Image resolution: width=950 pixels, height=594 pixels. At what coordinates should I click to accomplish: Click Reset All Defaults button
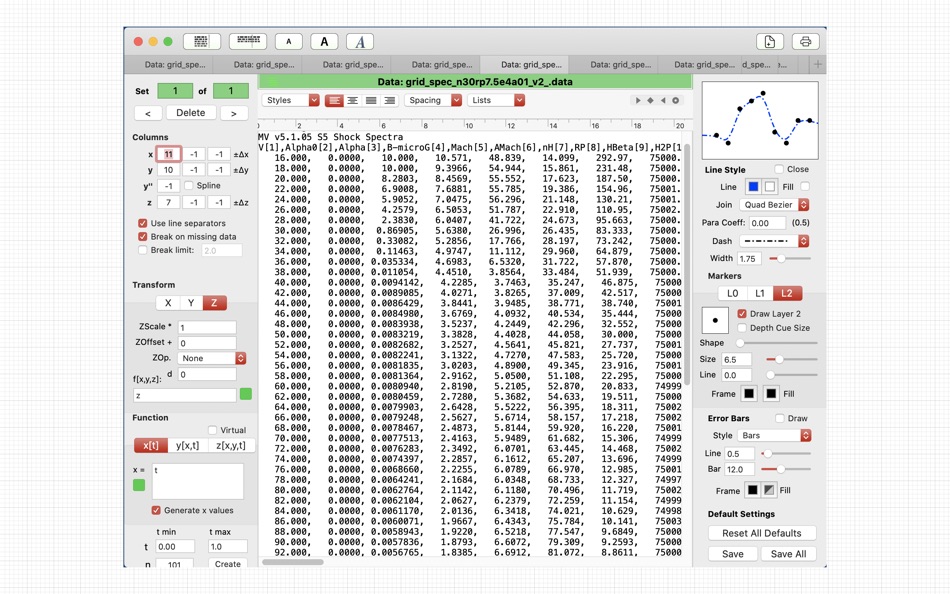click(762, 533)
